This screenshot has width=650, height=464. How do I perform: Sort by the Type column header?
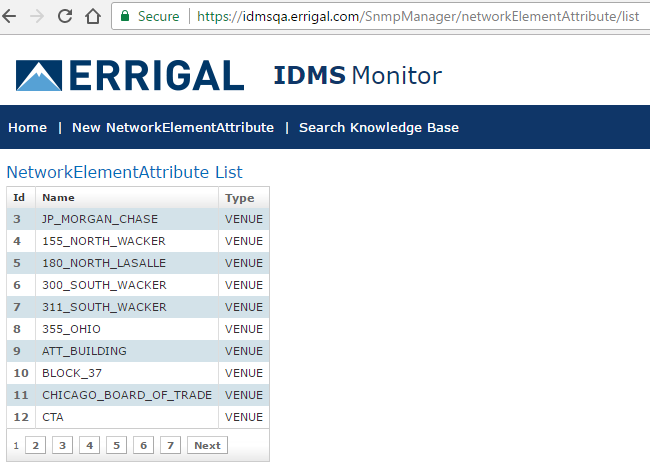pyautogui.click(x=239, y=198)
